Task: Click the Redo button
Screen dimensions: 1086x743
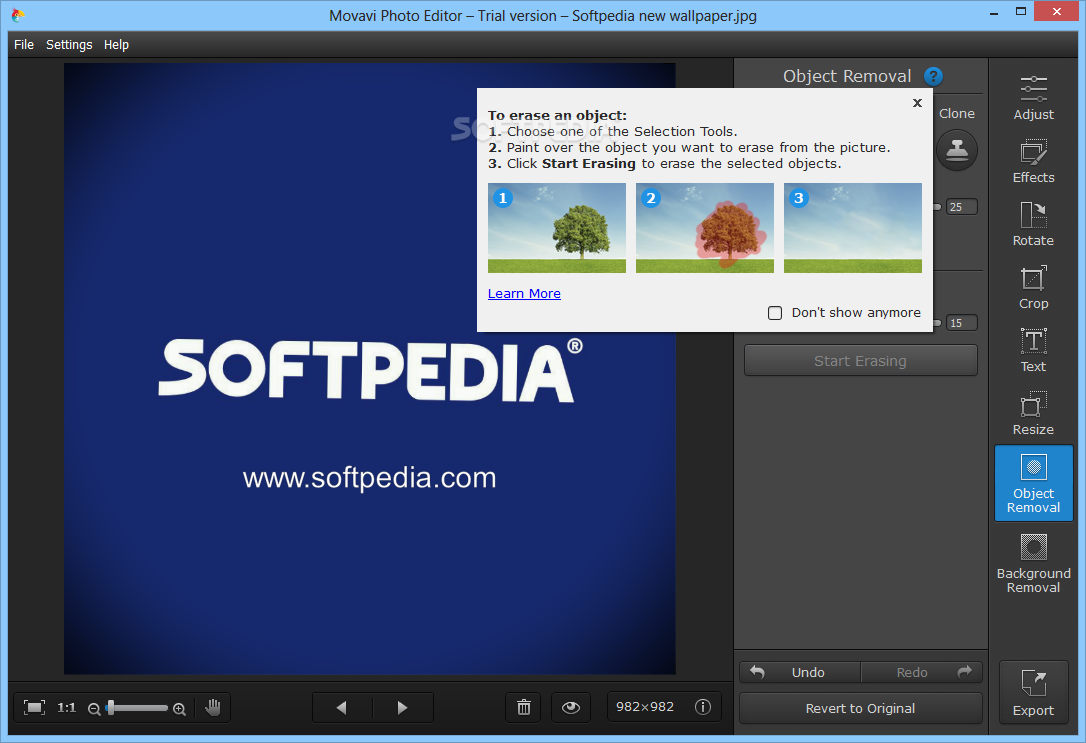Action: tap(922, 672)
